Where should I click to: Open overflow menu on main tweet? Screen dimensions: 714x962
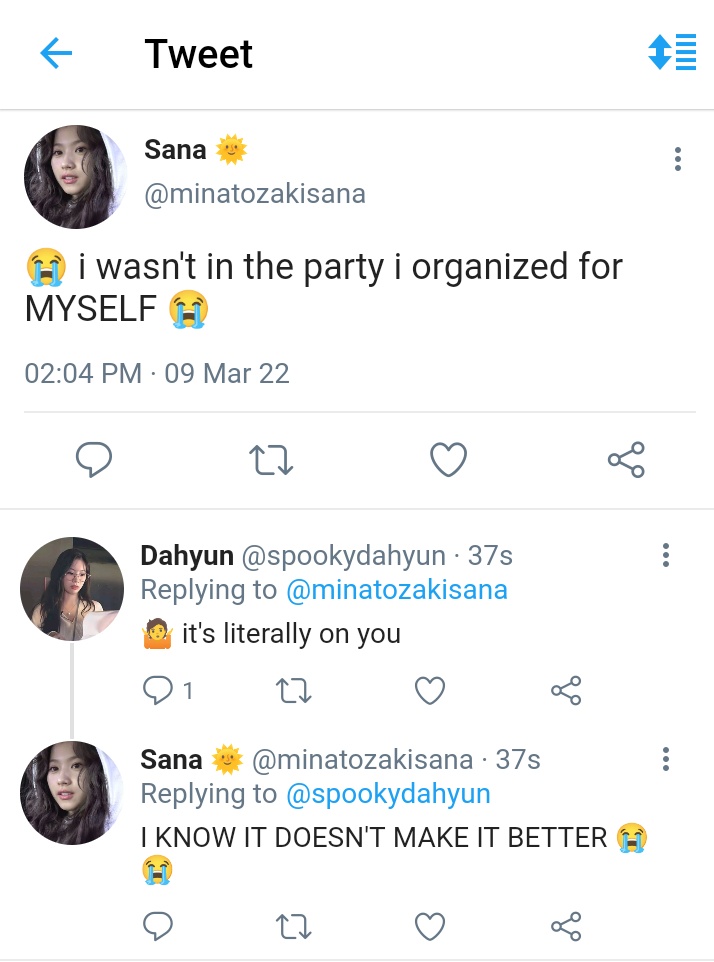coord(678,159)
